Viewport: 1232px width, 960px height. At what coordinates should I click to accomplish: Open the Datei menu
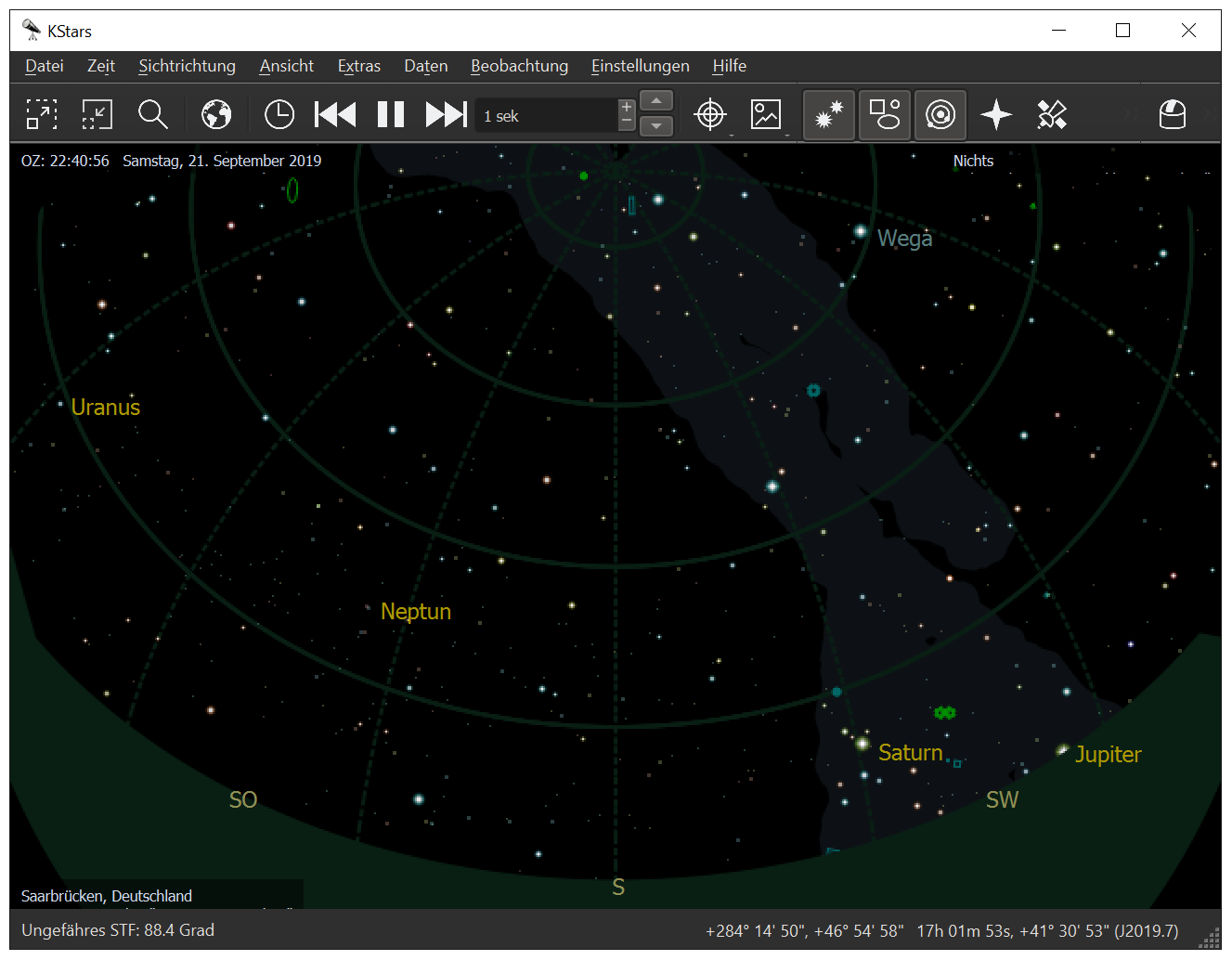click(x=45, y=66)
